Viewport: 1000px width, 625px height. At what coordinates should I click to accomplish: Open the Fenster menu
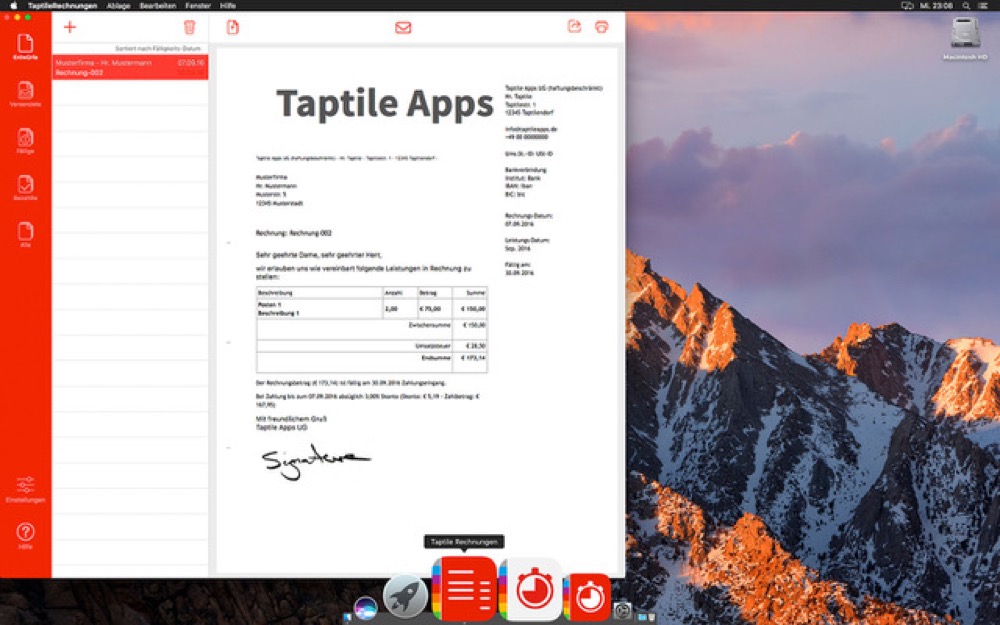[198, 5]
